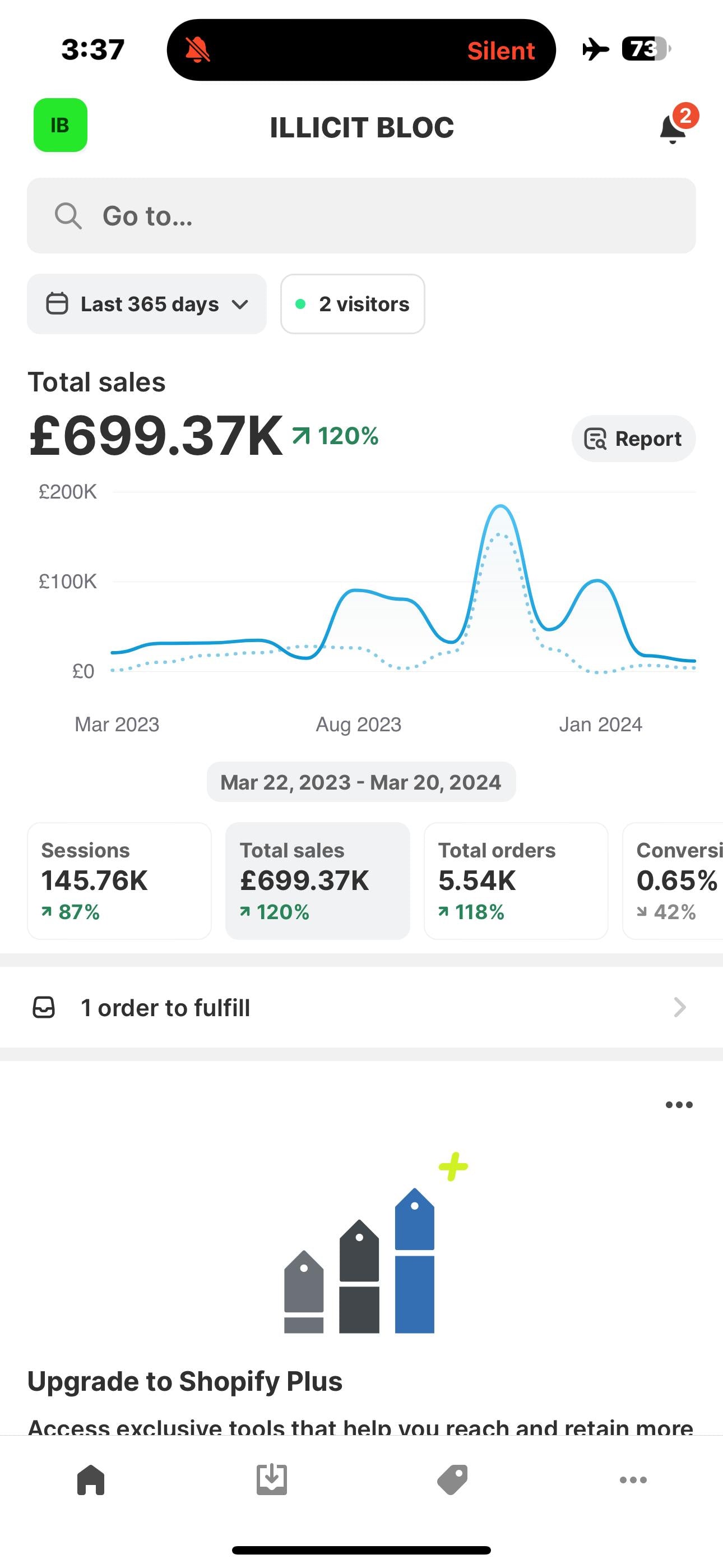The height and width of the screenshot is (1568, 723).
Task: Expand the Last 365 days date dropdown
Action: click(147, 304)
